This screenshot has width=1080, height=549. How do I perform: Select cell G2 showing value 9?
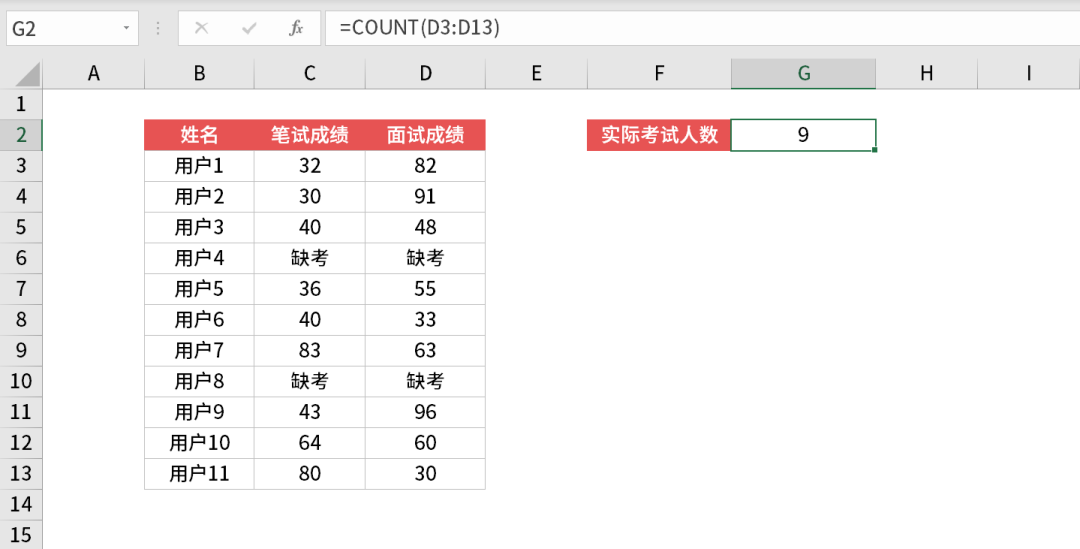click(x=803, y=135)
